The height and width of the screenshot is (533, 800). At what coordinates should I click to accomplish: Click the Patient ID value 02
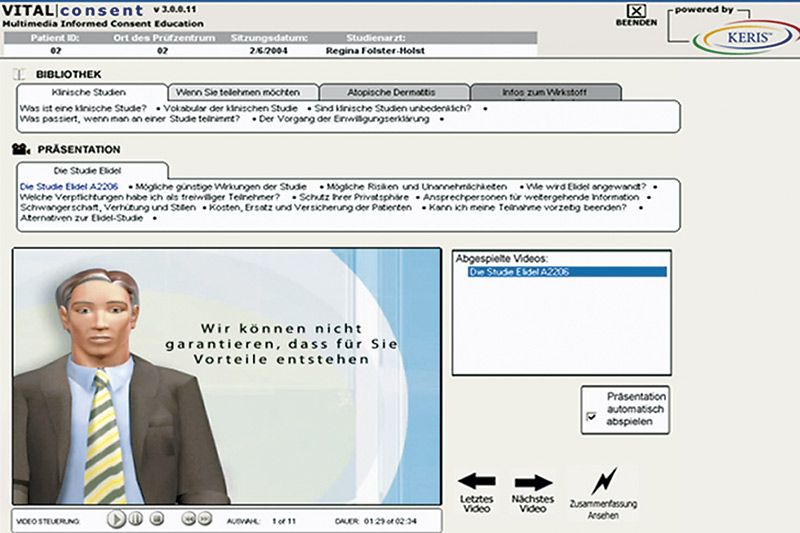point(56,50)
